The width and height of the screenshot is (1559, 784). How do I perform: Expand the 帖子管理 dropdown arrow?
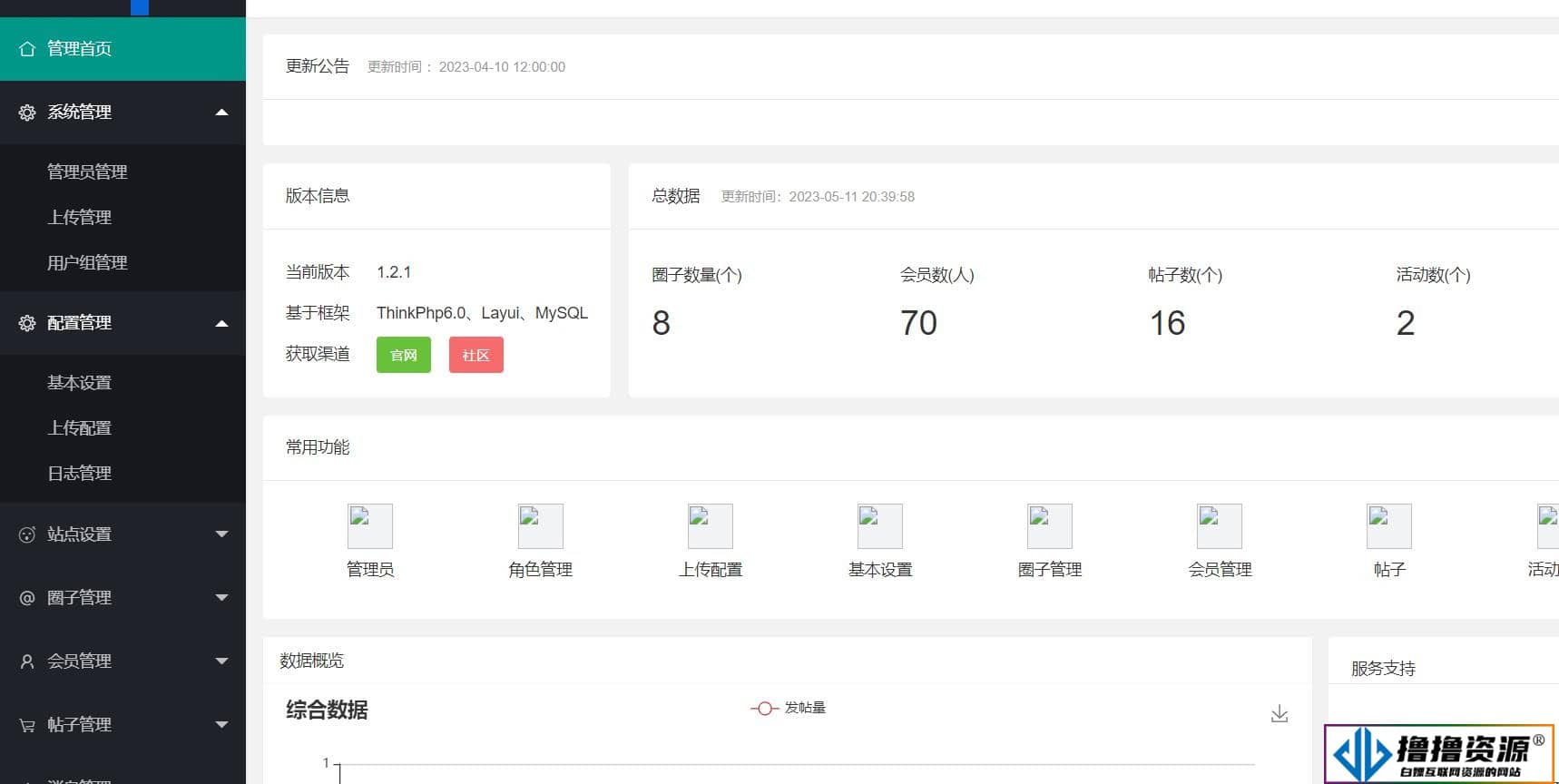coord(221,724)
